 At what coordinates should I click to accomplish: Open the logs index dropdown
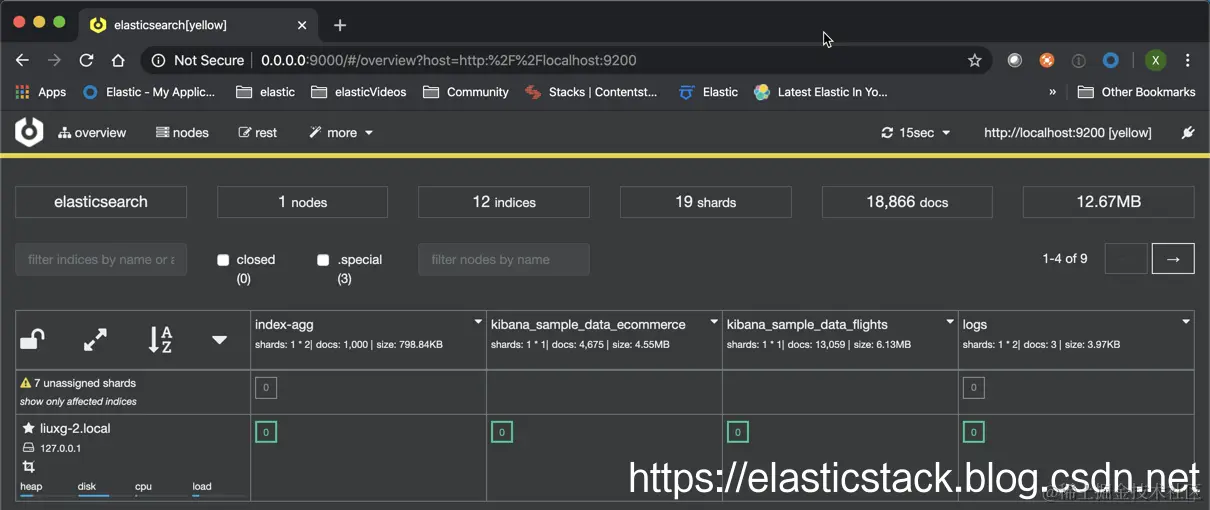point(1186,322)
